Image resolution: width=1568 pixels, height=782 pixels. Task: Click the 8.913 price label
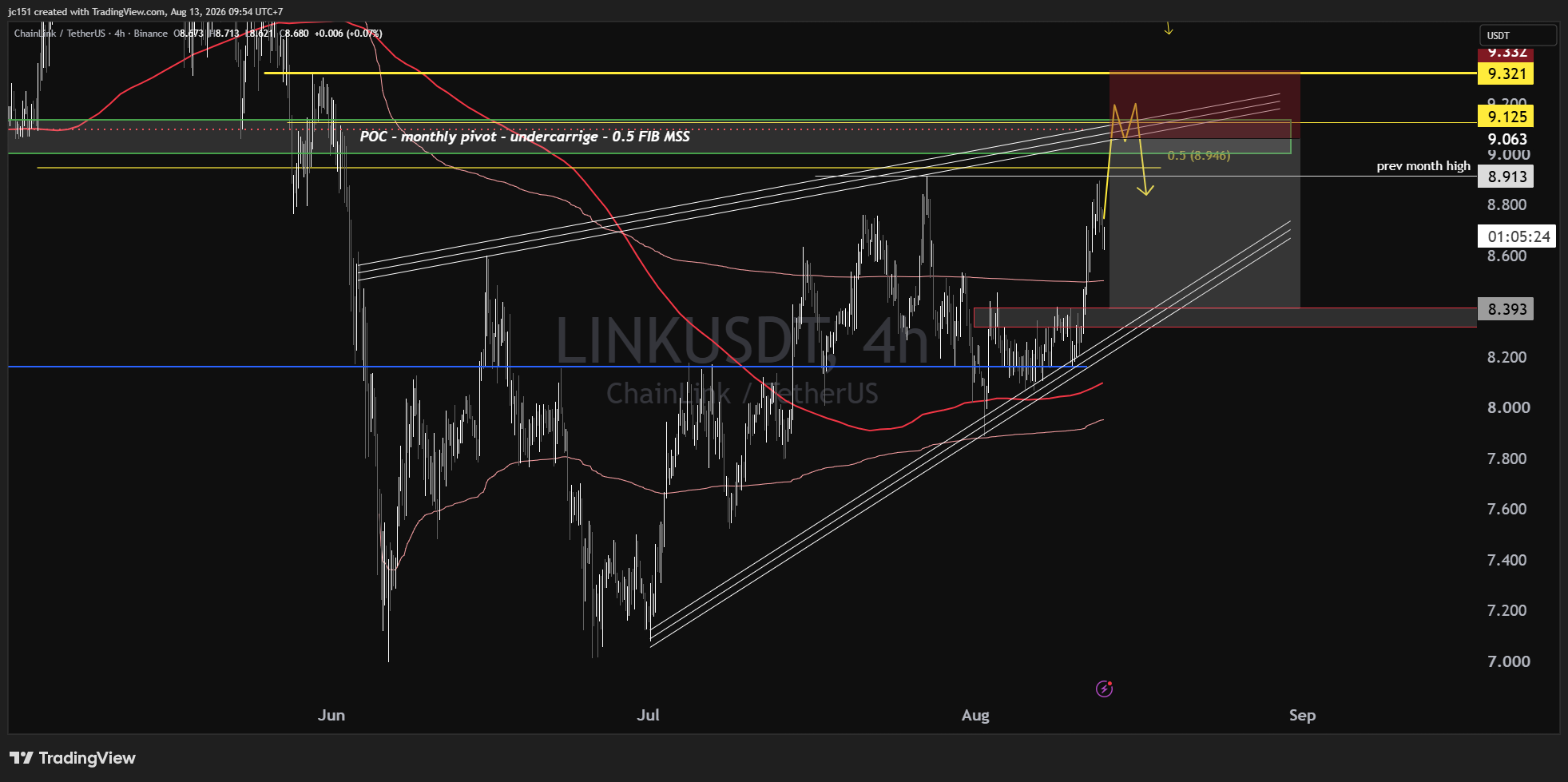click(x=1506, y=177)
